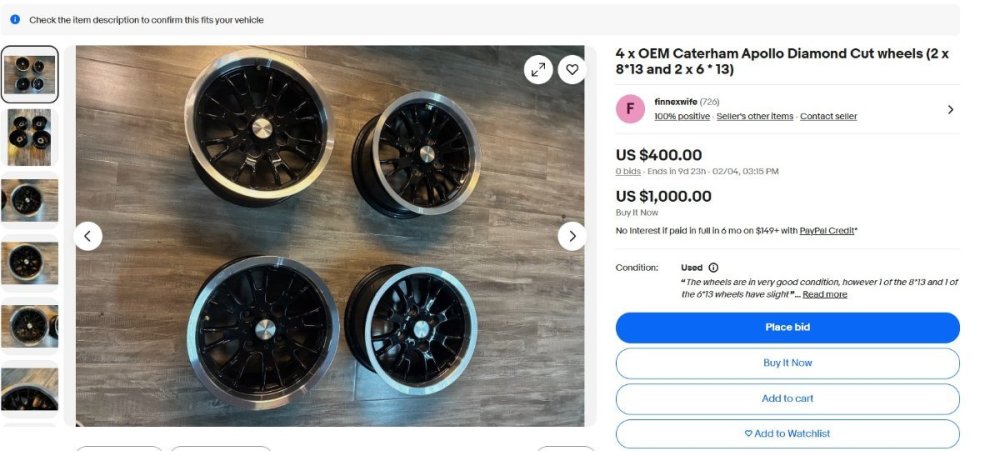Expand seller details with the right chevron
Image resolution: width=1000 pixels, height=451 pixels.
point(950,109)
